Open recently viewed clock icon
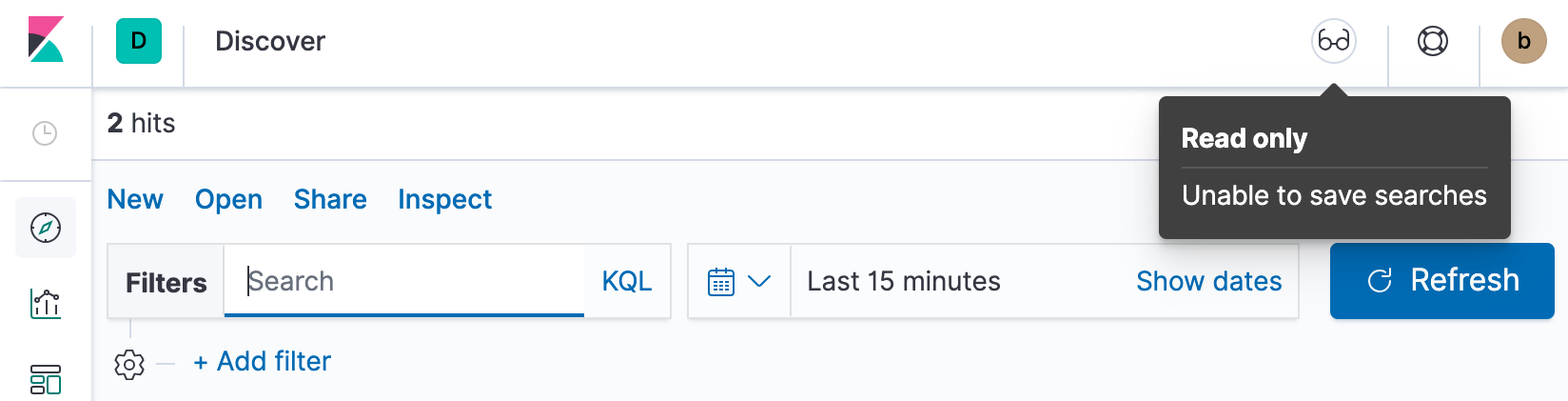This screenshot has height=401, width=1568. pos(45,133)
